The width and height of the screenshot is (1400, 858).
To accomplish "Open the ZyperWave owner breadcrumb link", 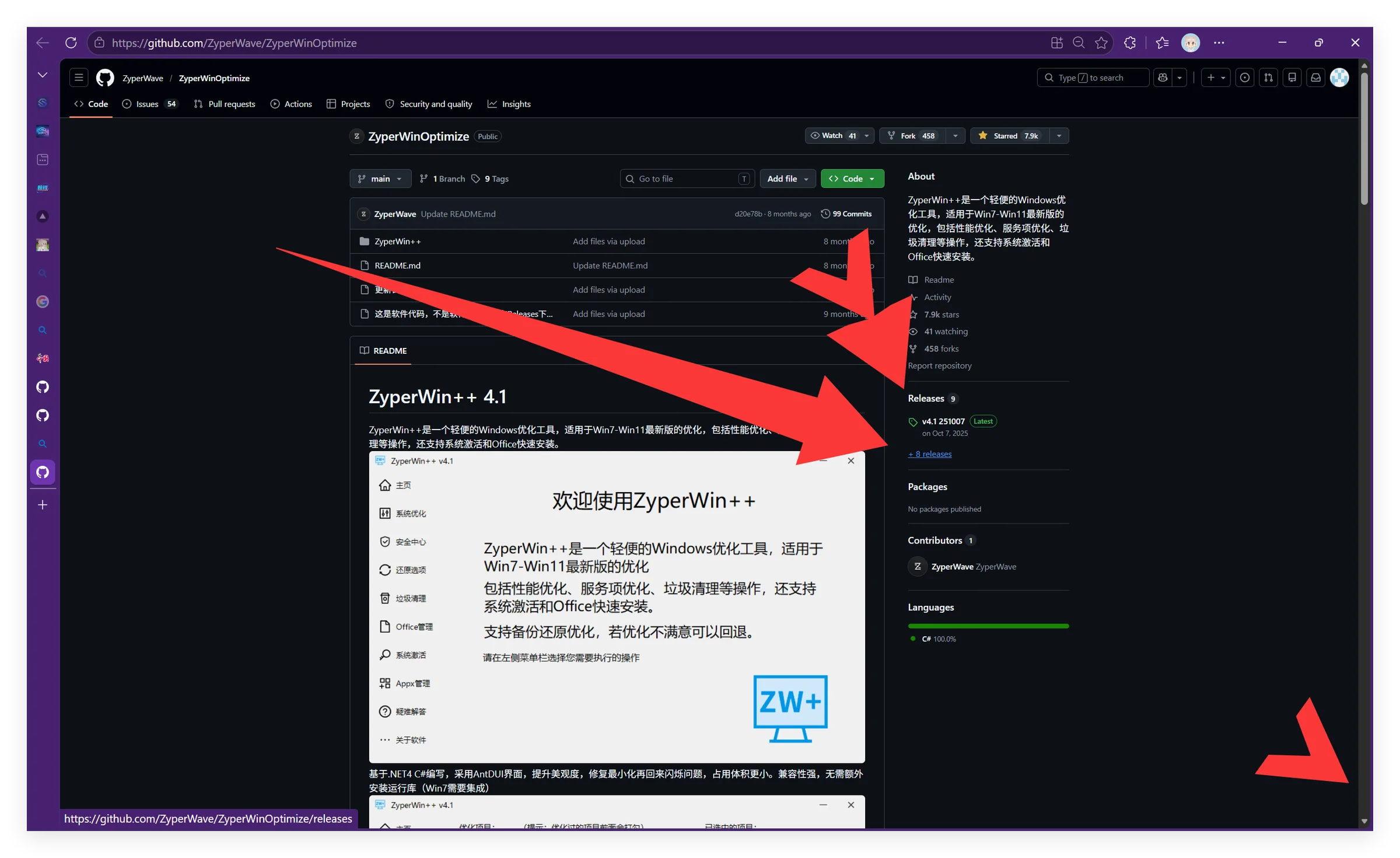I will [143, 78].
